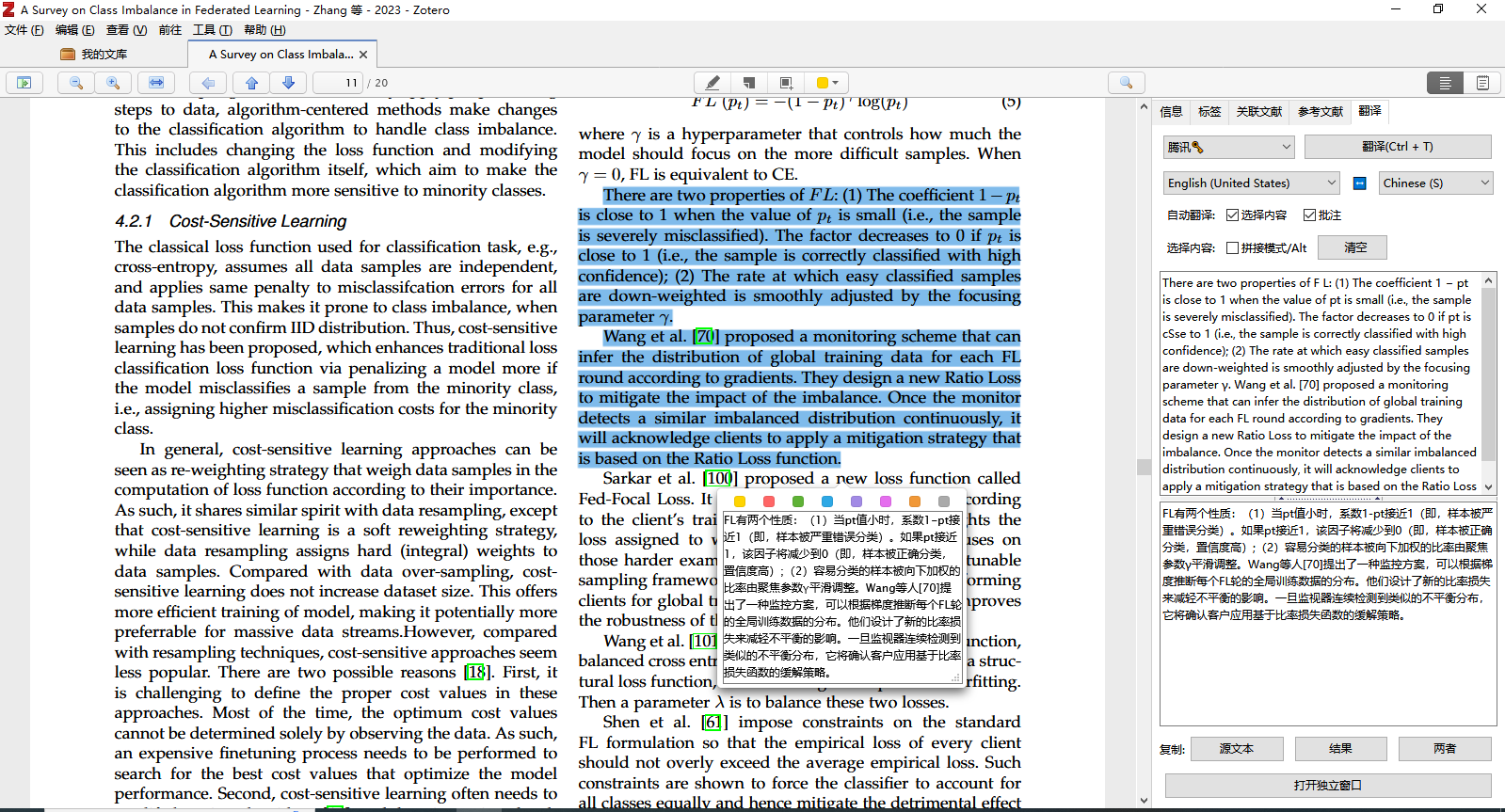Click the My Library folder icon tab
Screen dimensions: 1505x812
click(x=68, y=55)
